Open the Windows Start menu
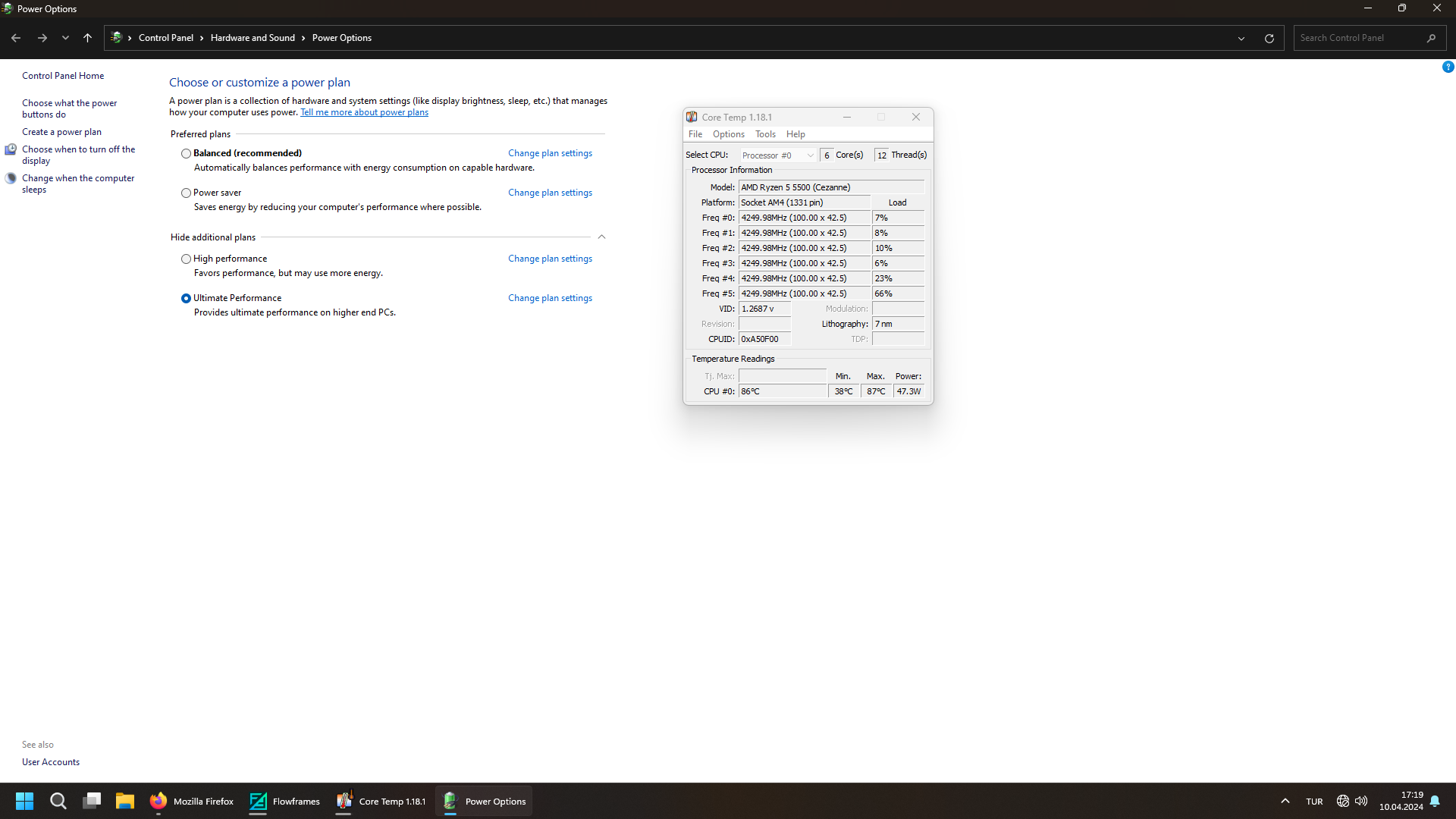Viewport: 1456px width, 819px height. pos(24,801)
